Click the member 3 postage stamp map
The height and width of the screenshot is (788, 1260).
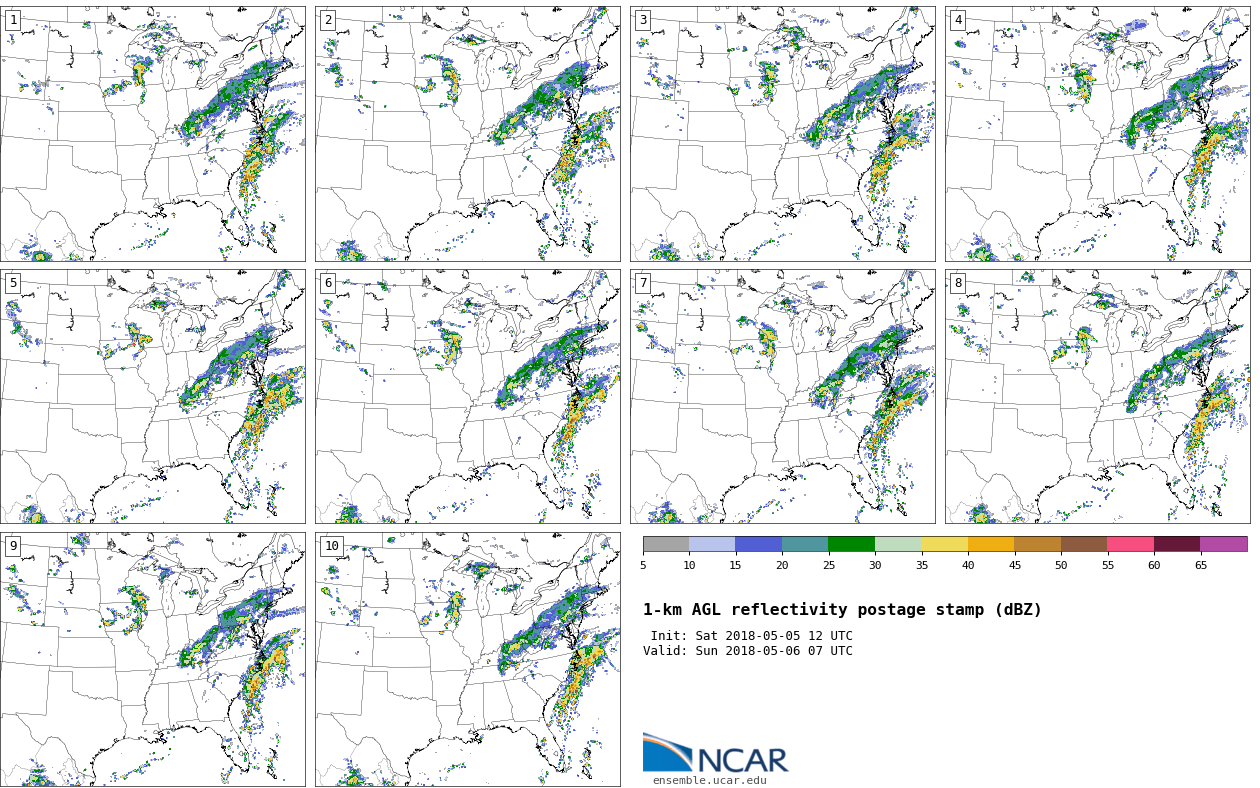point(782,134)
